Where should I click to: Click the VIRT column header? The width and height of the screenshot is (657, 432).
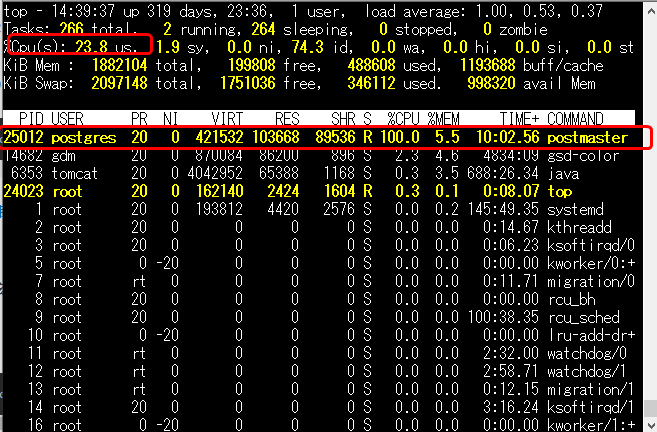point(227,119)
